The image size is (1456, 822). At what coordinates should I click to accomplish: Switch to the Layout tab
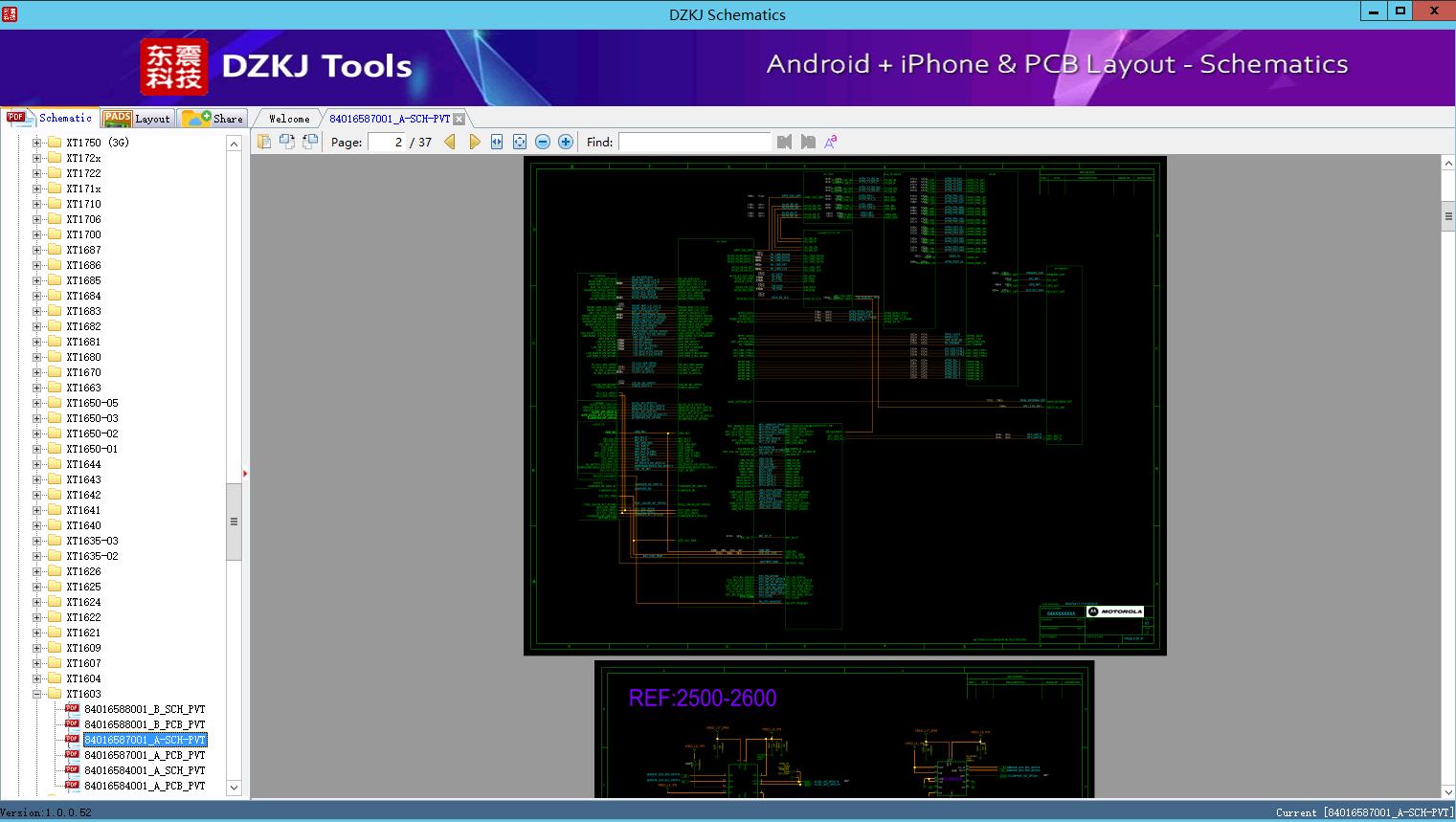137,119
